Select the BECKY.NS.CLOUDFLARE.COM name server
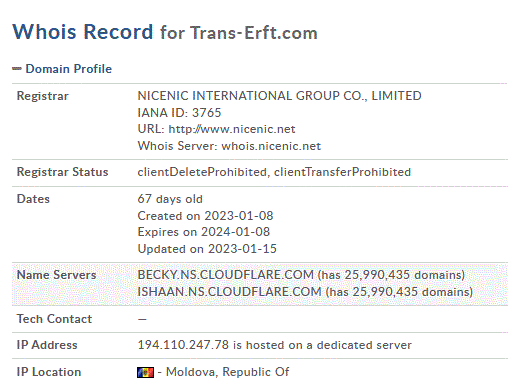Image resolution: width=509 pixels, height=386 pixels. pos(225,275)
